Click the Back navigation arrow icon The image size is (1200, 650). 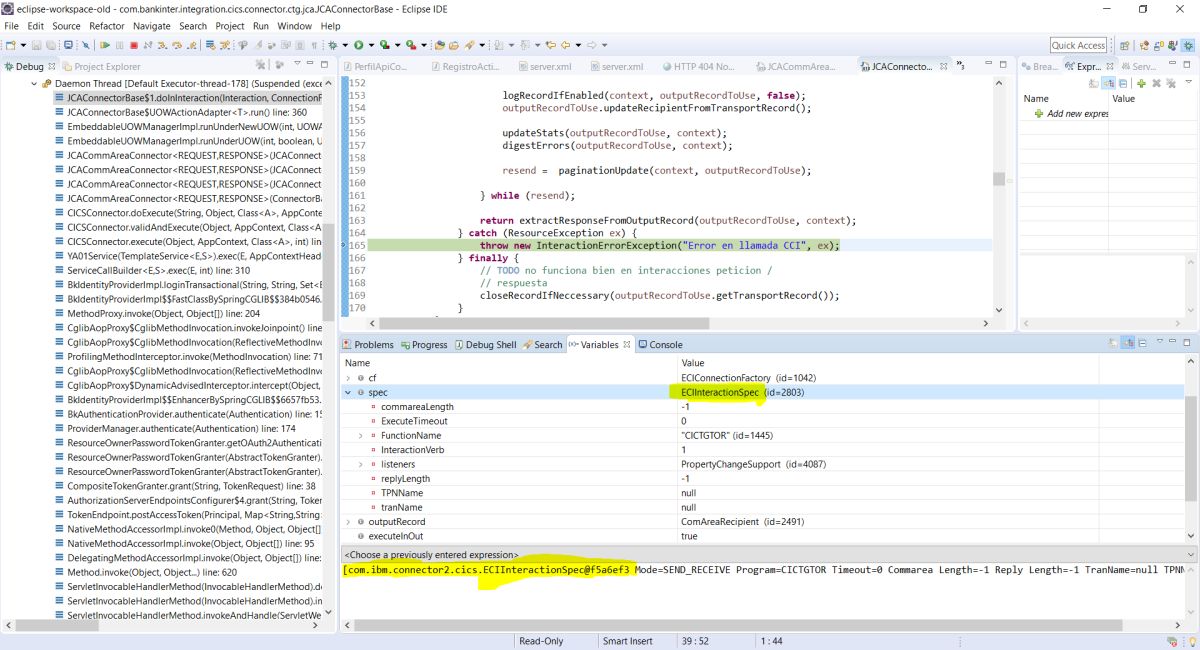point(566,45)
